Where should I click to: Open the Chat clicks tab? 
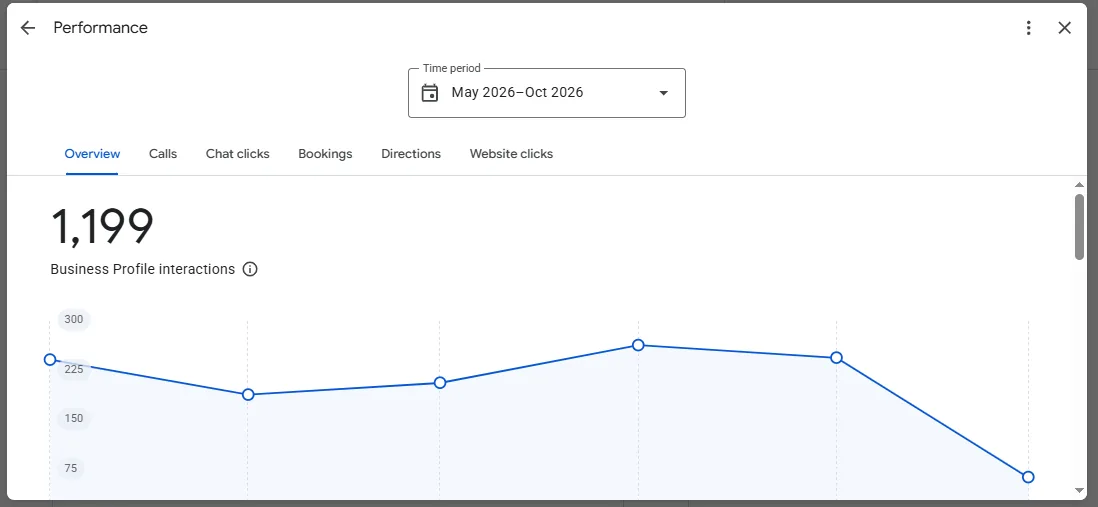(x=237, y=154)
